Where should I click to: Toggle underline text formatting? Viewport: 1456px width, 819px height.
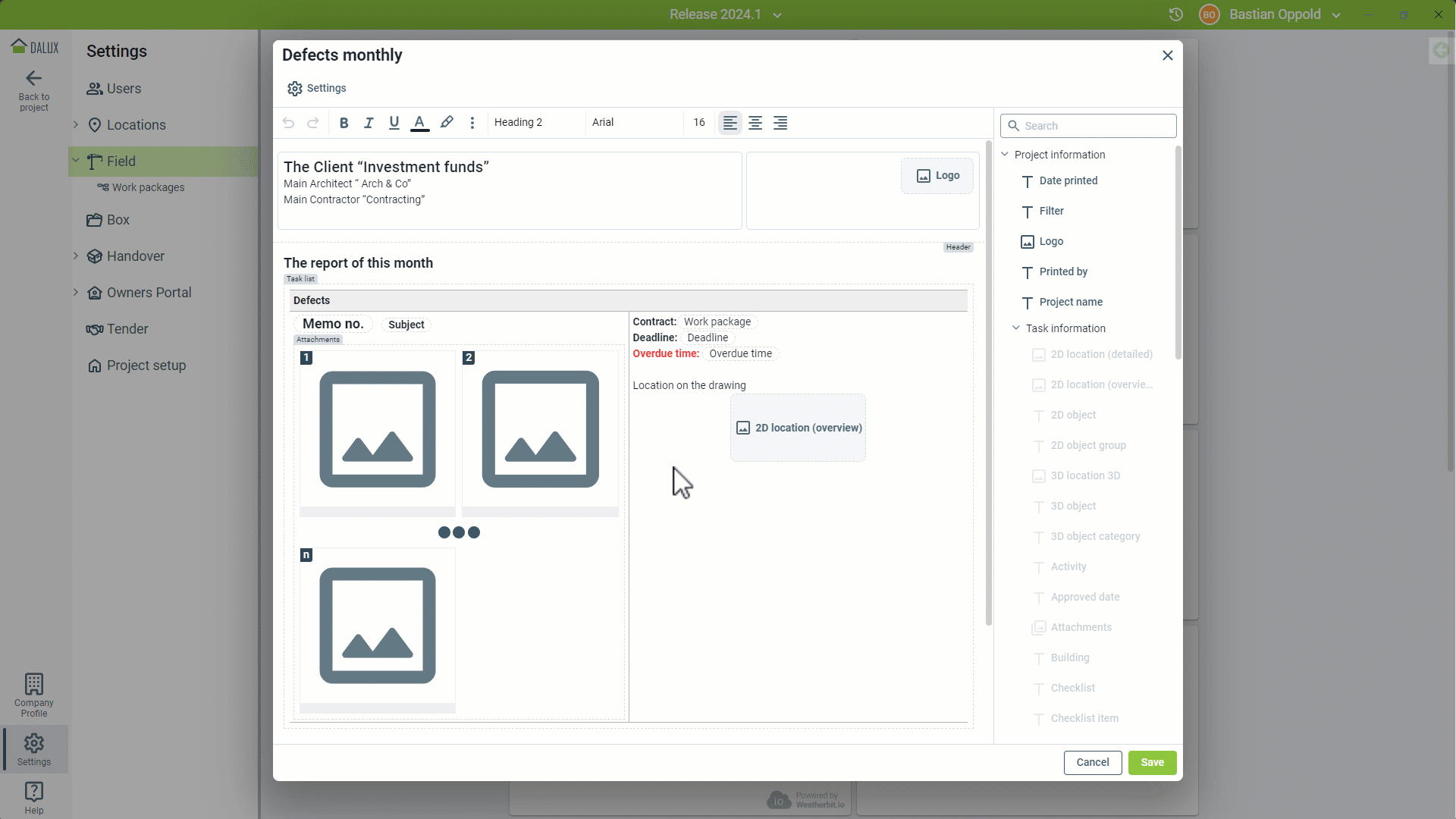394,123
